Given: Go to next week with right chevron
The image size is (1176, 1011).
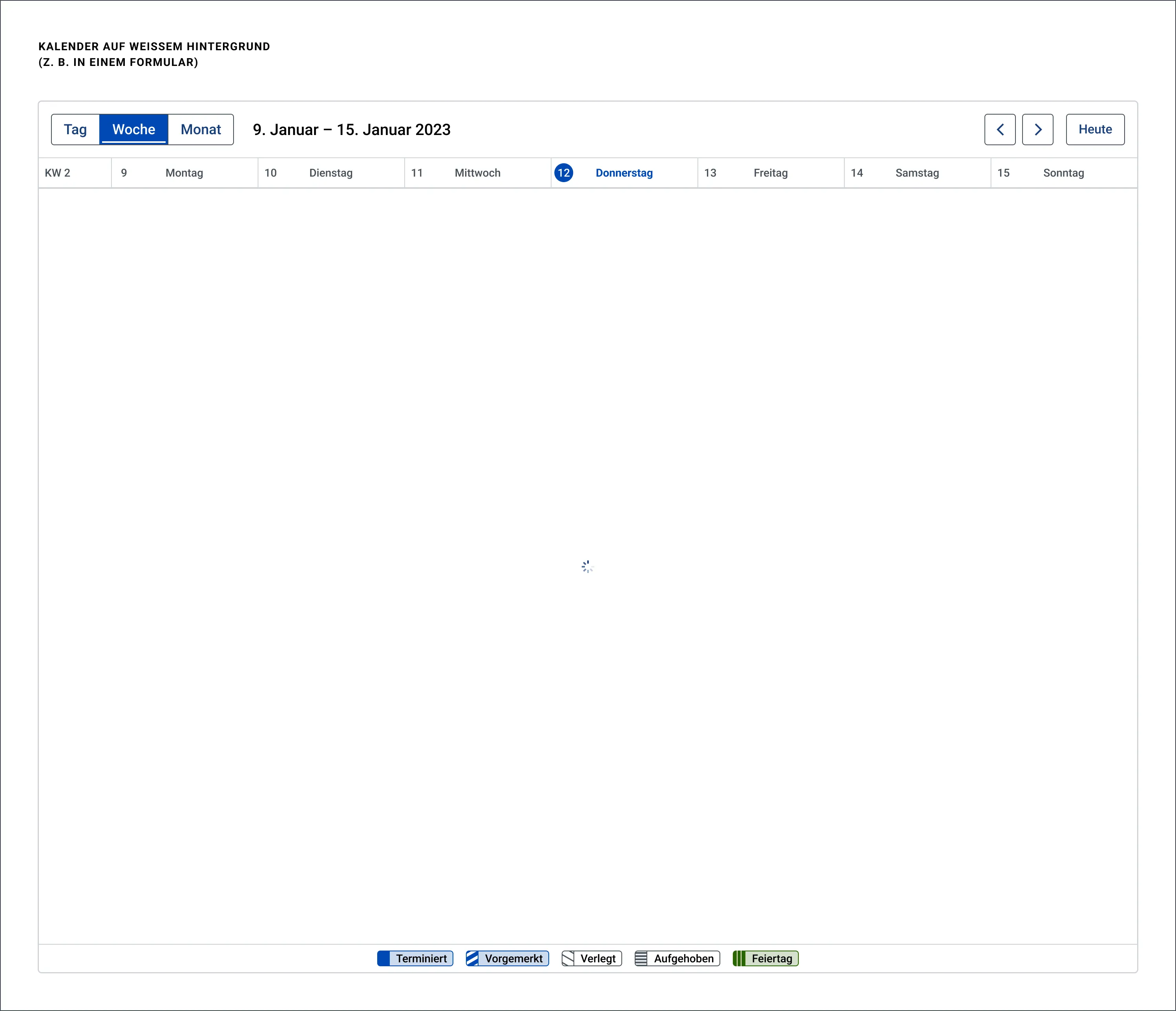Looking at the screenshot, I should [1037, 130].
